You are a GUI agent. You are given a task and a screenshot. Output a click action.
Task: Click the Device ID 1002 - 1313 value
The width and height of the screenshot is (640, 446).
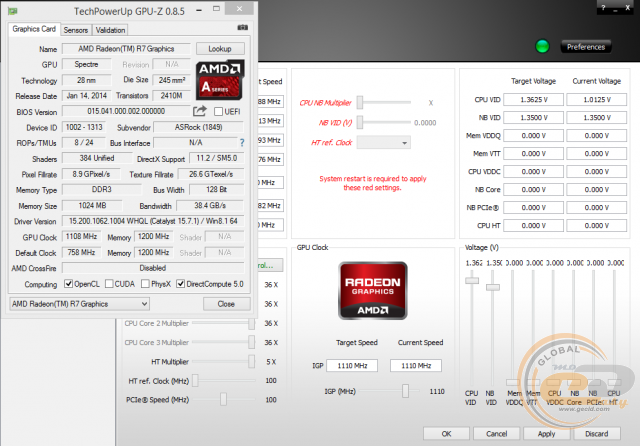(x=84, y=127)
